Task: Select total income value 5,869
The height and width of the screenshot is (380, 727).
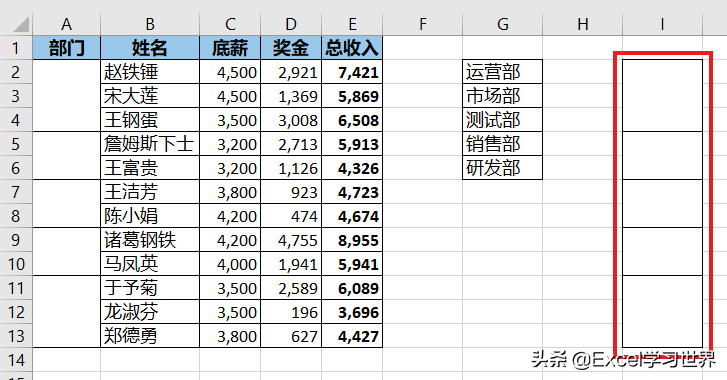Action: pos(352,96)
